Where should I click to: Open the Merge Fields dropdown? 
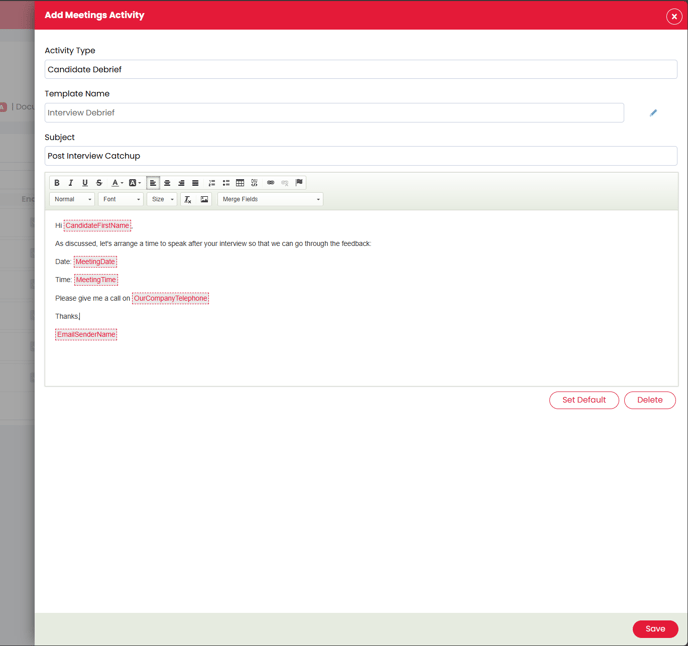pyautogui.click(x=270, y=199)
